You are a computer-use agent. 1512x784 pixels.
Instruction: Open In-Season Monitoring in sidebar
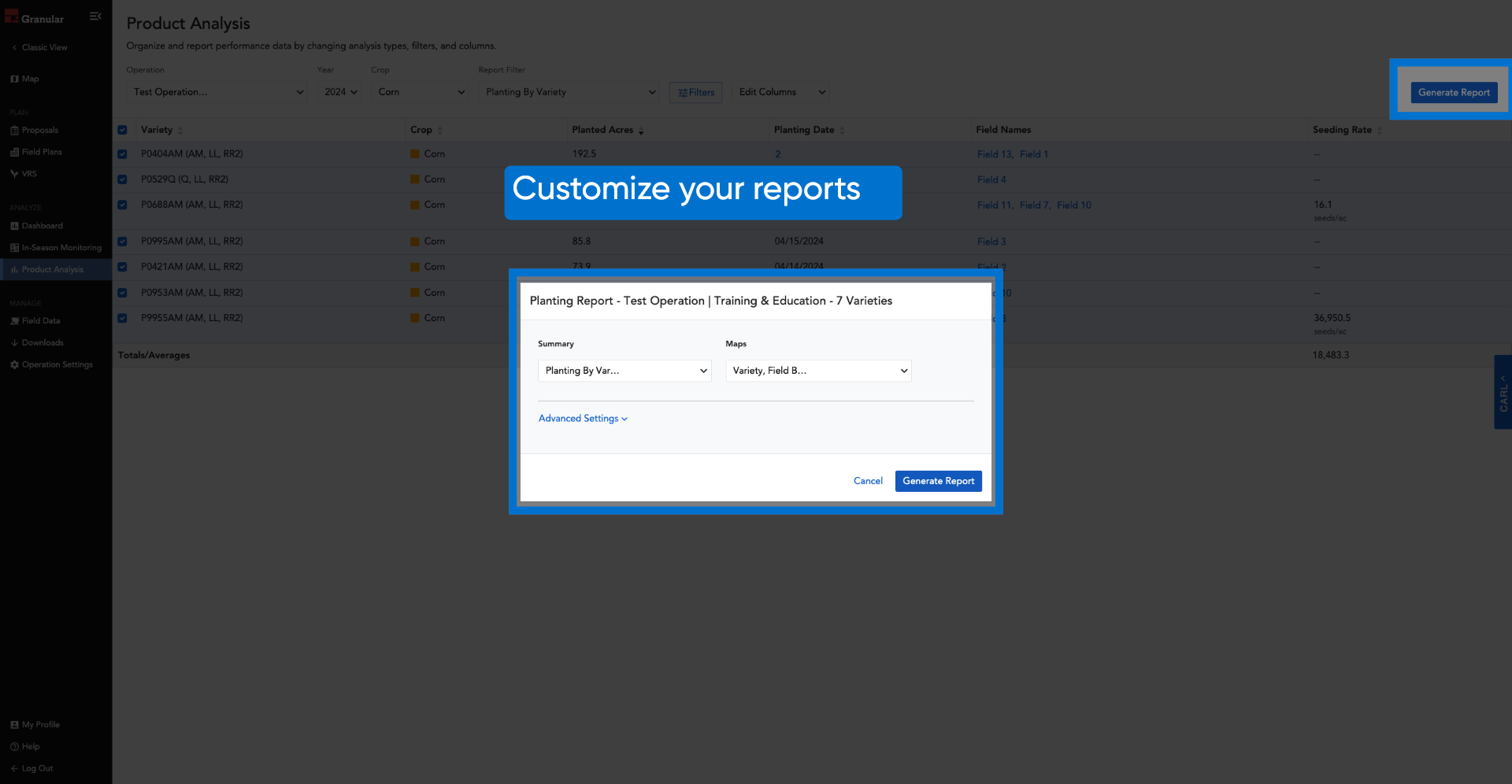click(61, 248)
